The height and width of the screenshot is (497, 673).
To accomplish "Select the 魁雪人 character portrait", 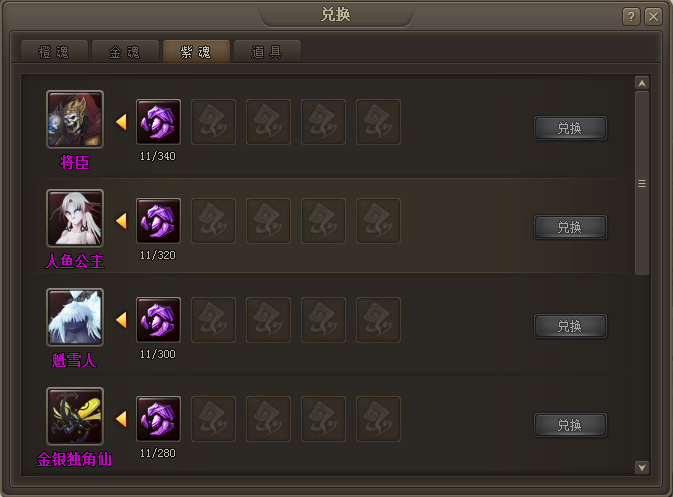I will tap(75, 317).
